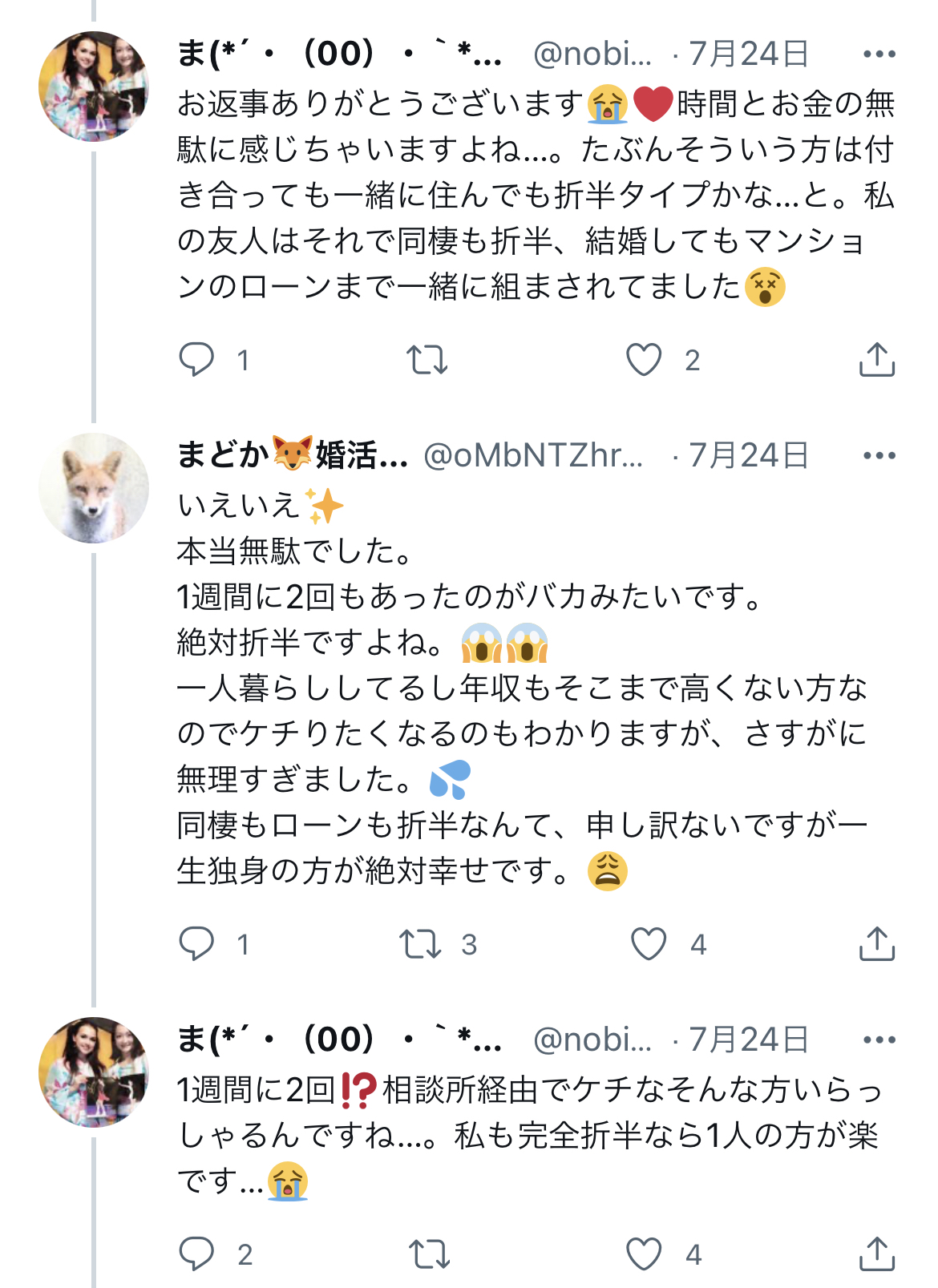Viewport: 938px width, 1288px height.
Task: Reply to the first tweet
Action: (x=196, y=360)
